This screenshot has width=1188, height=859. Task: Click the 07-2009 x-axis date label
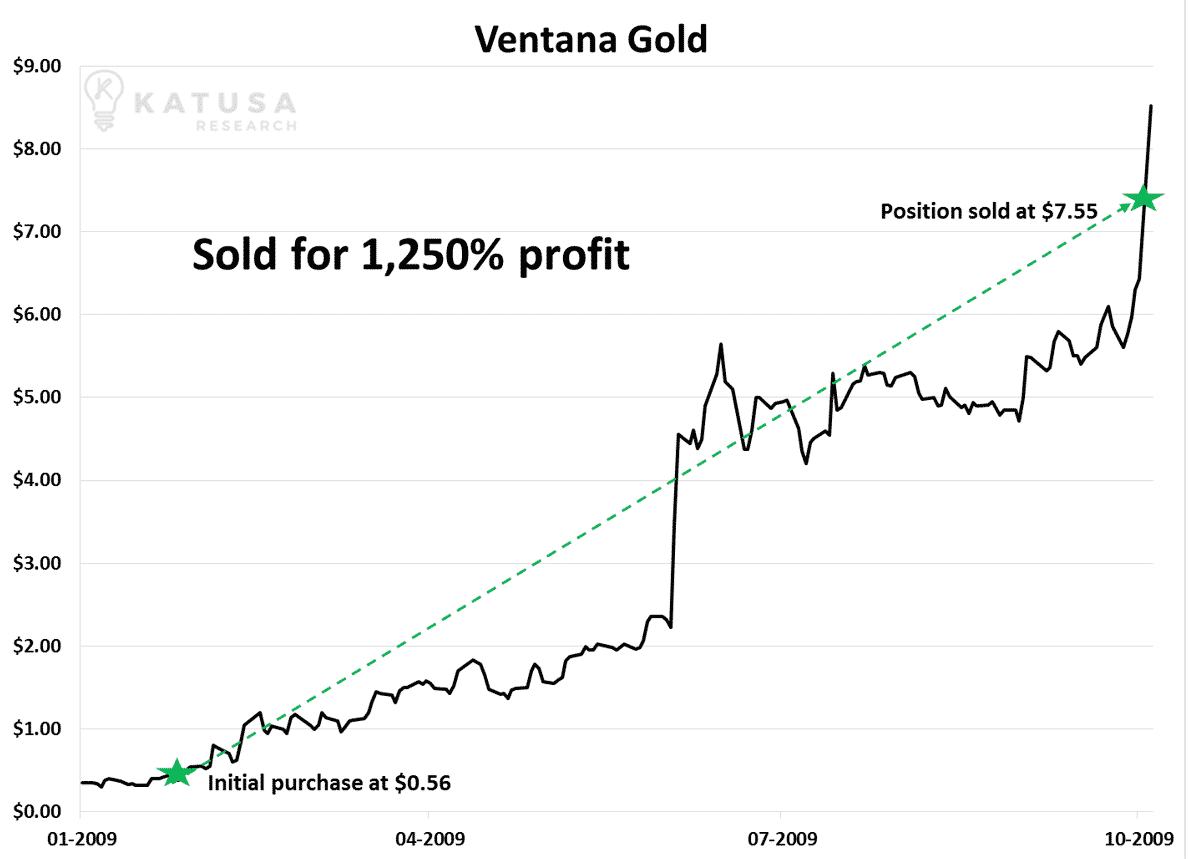(783, 839)
